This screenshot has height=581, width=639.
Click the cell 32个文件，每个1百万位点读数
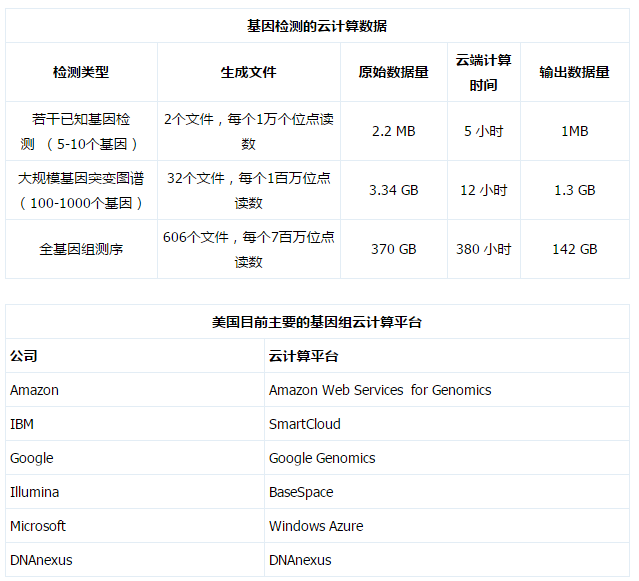[249, 190]
